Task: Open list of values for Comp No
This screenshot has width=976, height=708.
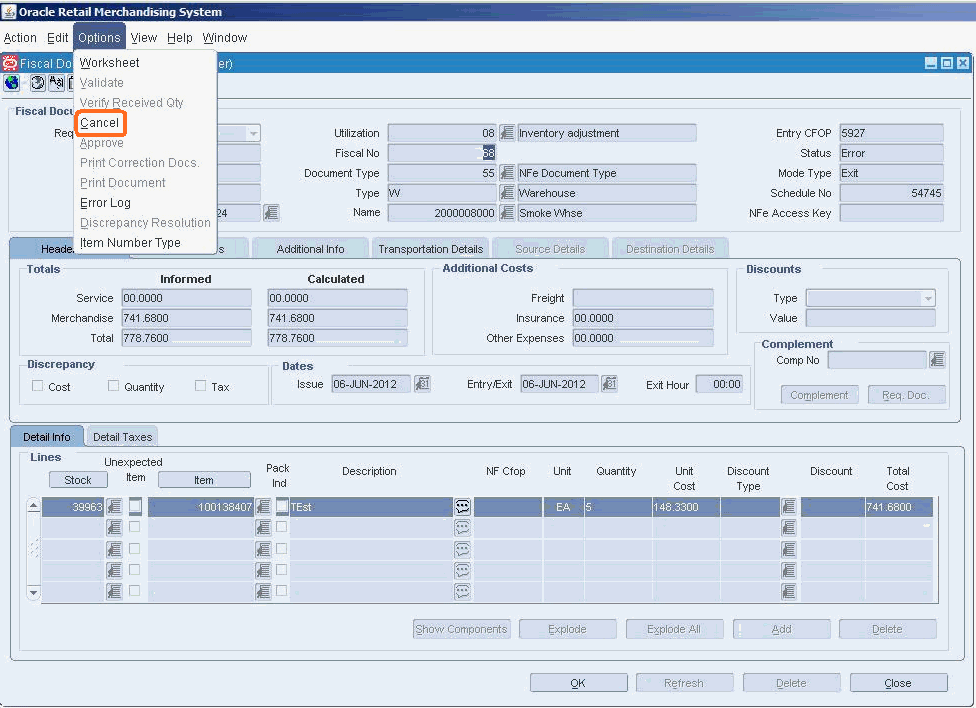Action: [937, 359]
